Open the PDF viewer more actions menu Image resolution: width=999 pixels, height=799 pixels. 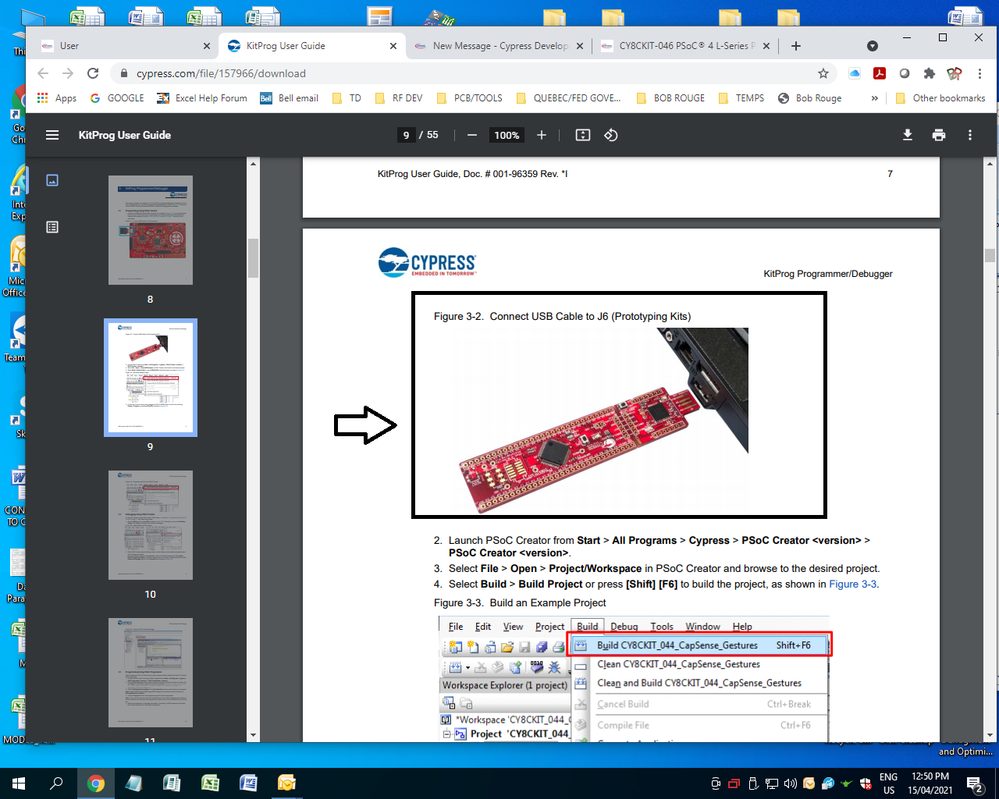point(970,135)
